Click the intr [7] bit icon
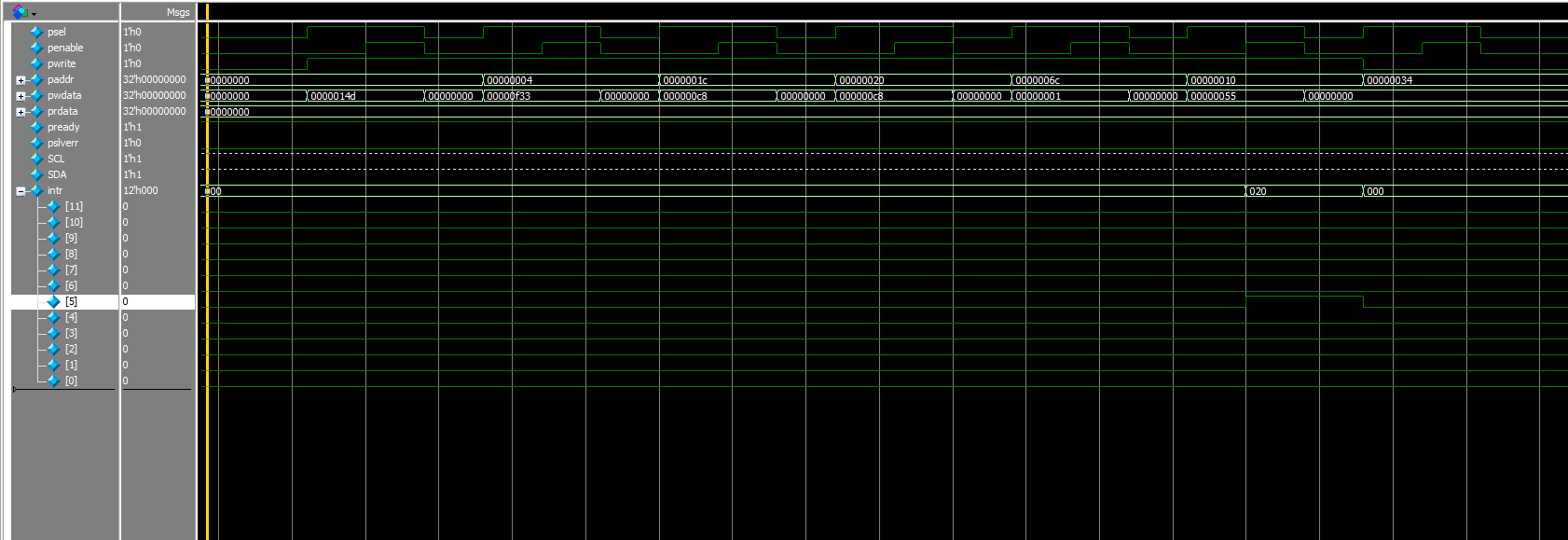This screenshot has width=1568, height=540. coord(53,270)
